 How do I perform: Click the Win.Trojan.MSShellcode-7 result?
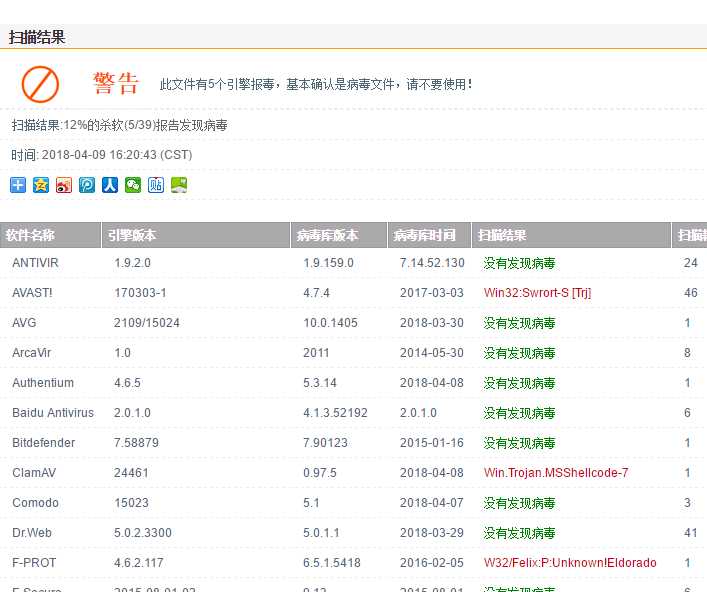click(x=556, y=473)
